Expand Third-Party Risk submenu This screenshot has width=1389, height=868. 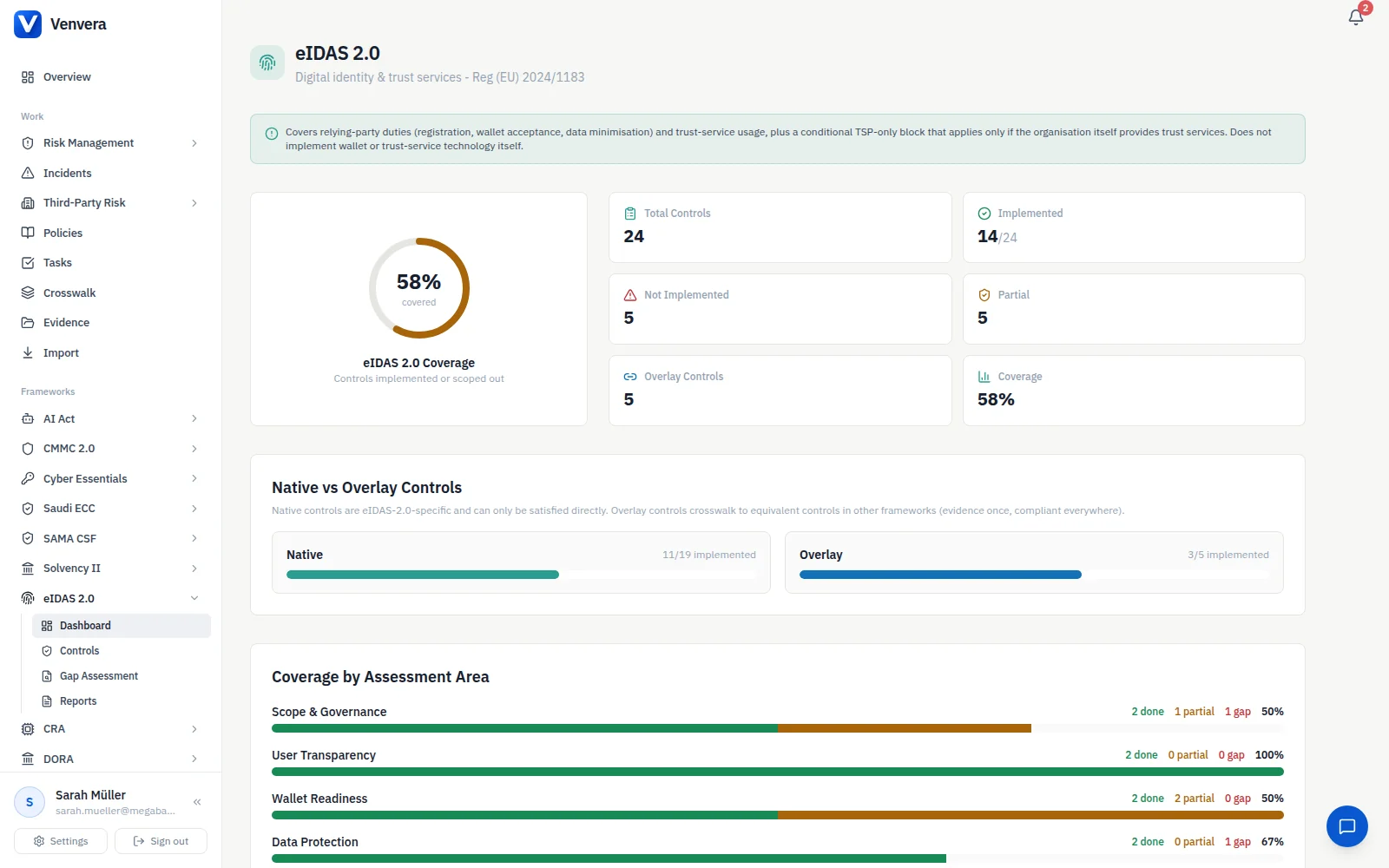(x=194, y=203)
